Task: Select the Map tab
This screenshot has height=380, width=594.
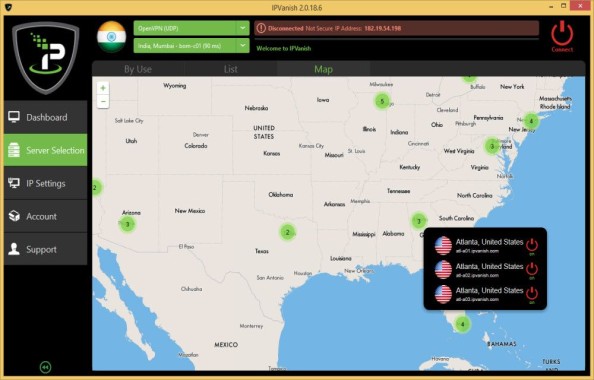Action: [x=323, y=69]
